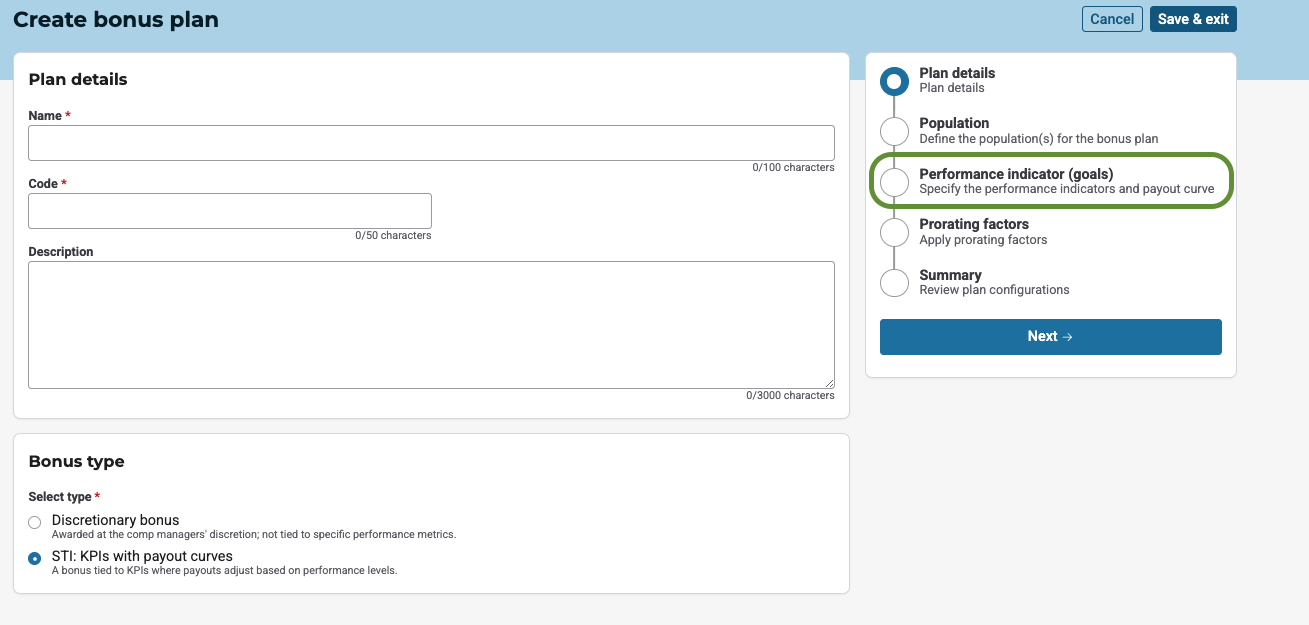Open the Population step title

tap(954, 123)
